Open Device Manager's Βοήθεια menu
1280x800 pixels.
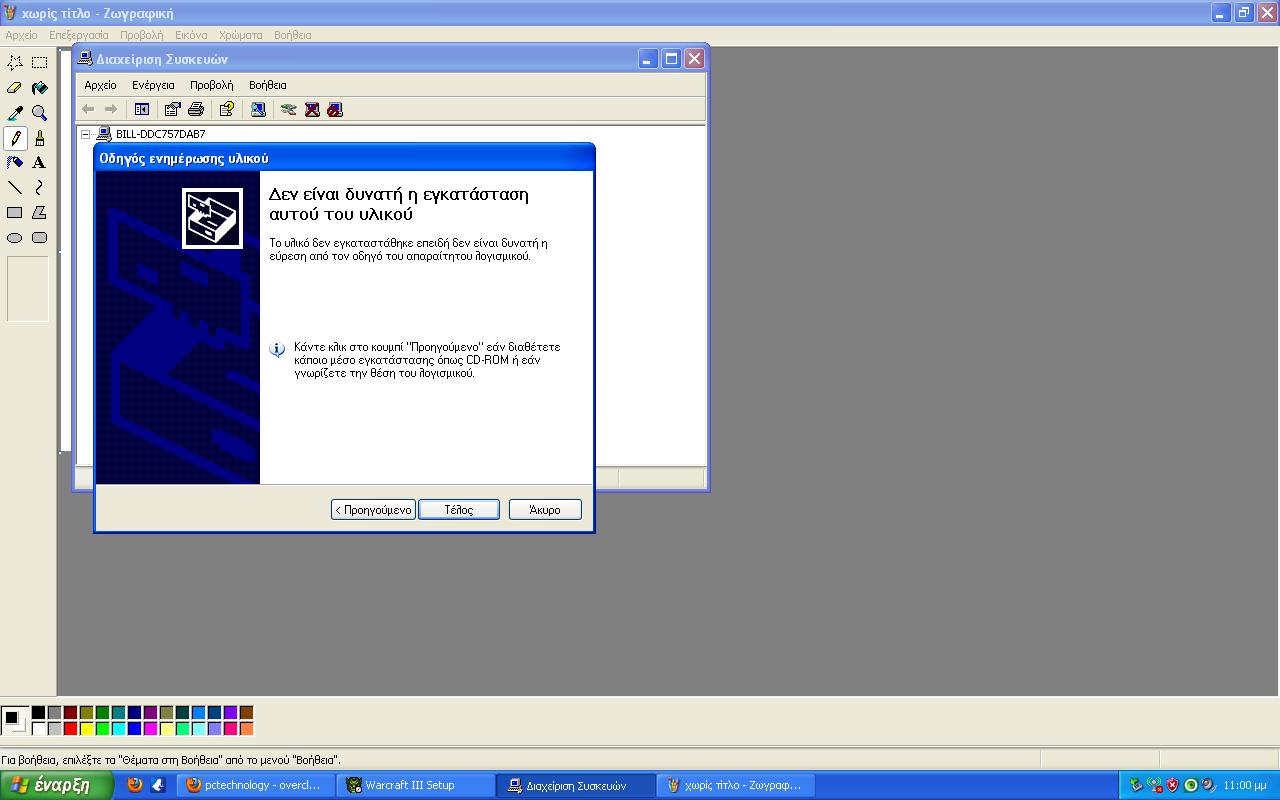(x=268, y=85)
